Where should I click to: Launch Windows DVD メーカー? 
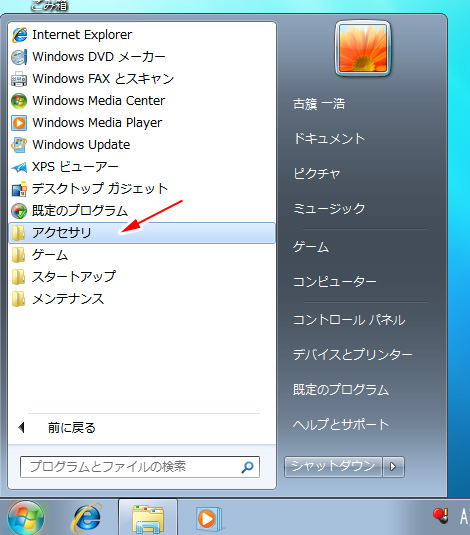point(142,57)
